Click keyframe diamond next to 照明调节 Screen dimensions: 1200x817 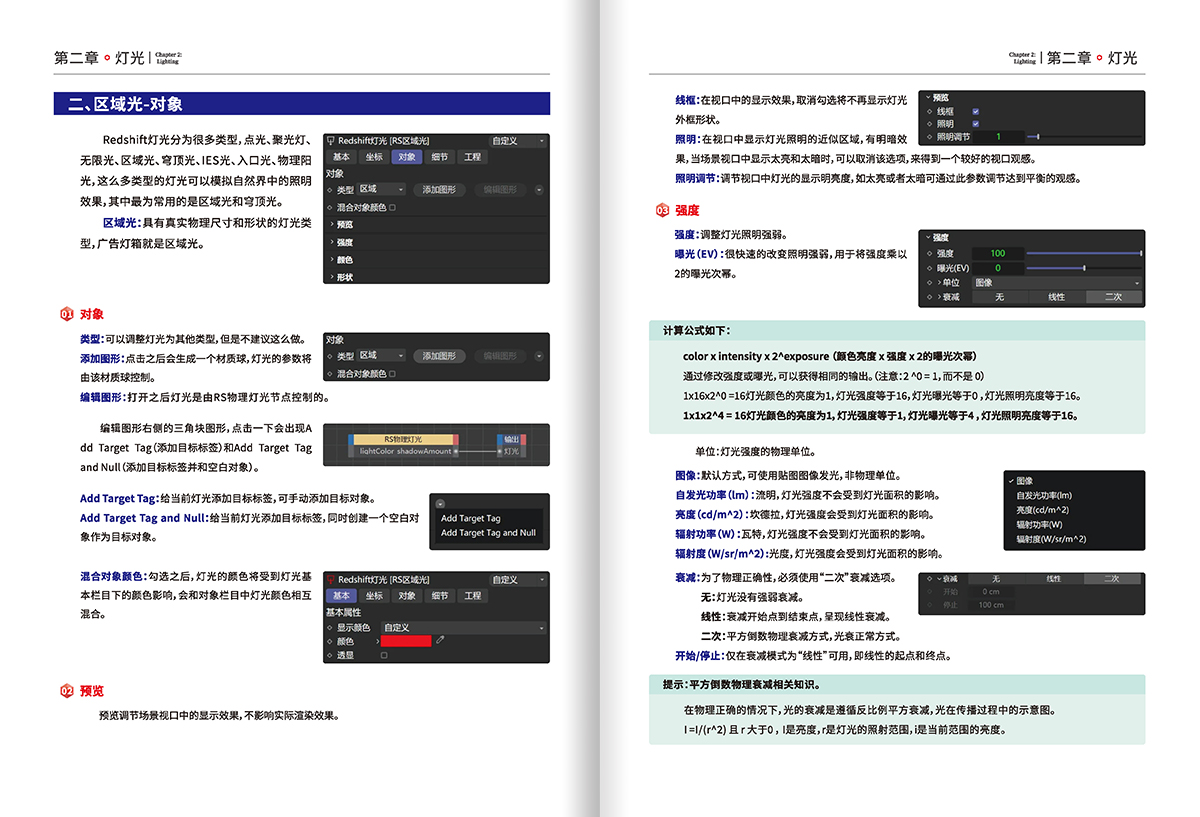coord(930,136)
